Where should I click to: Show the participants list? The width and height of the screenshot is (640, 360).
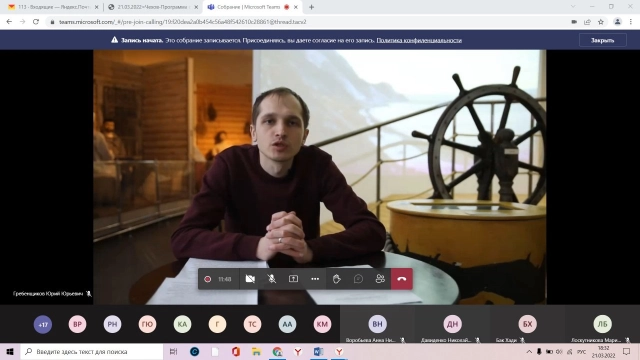(x=380, y=279)
